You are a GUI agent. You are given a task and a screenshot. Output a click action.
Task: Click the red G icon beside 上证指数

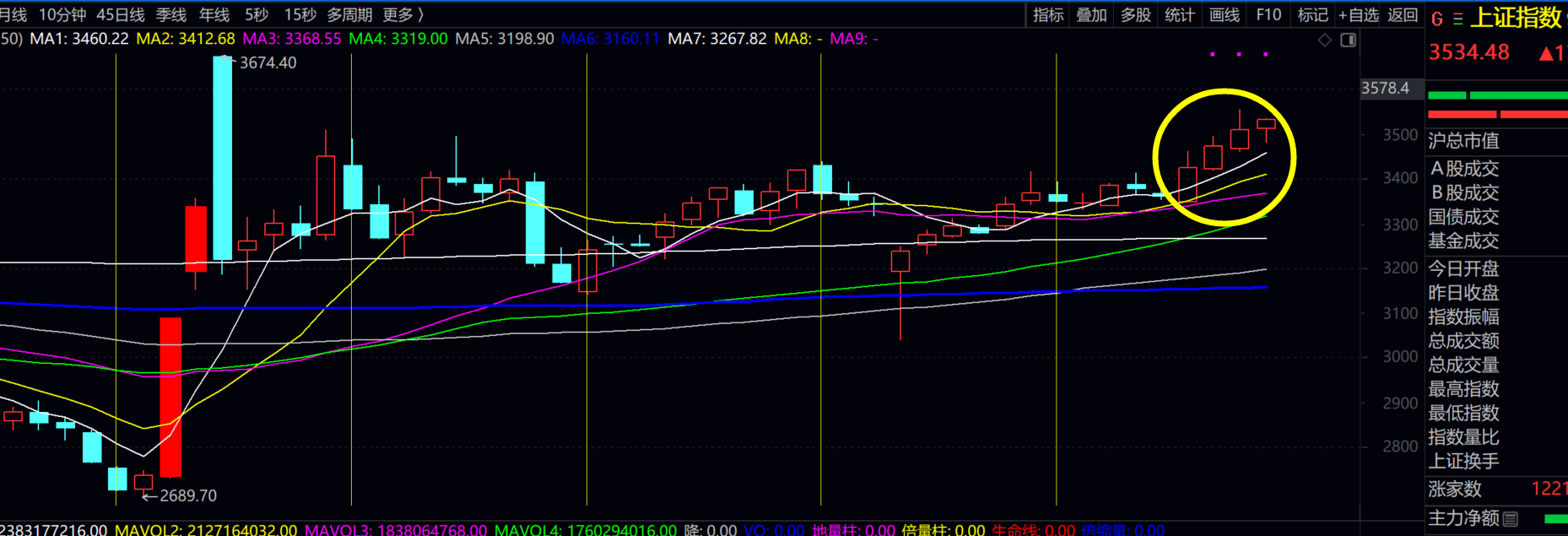pyautogui.click(x=1437, y=19)
